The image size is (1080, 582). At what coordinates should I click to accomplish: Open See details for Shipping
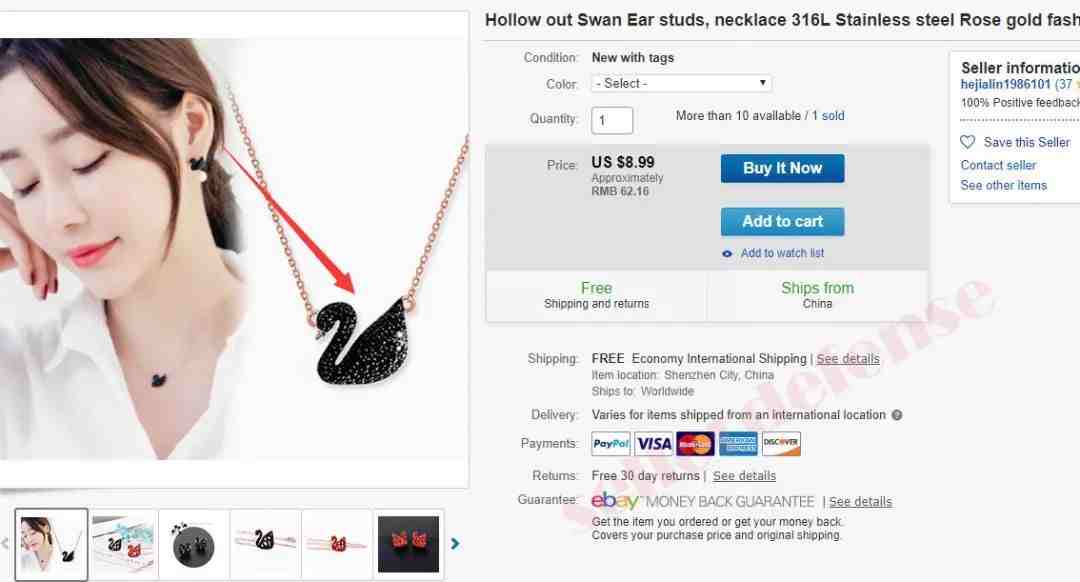click(848, 359)
